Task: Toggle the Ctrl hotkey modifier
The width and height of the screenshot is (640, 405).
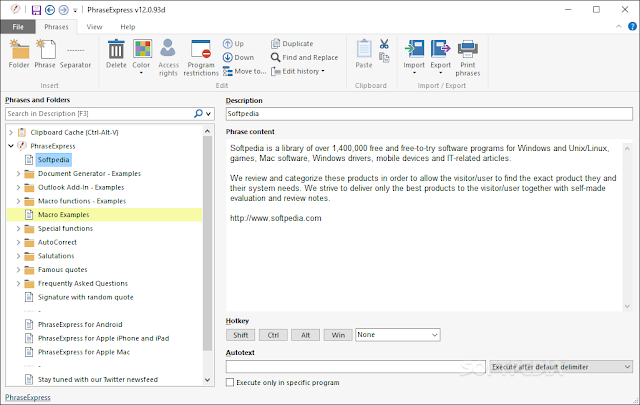Action: 273,335
